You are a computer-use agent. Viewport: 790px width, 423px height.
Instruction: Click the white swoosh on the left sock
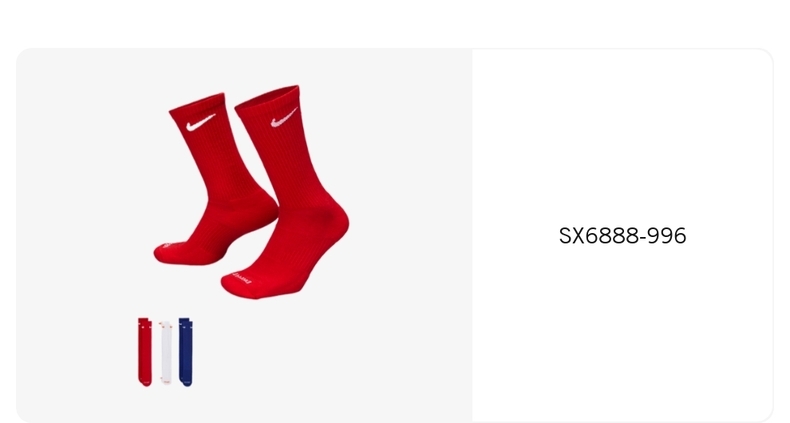coord(201,122)
